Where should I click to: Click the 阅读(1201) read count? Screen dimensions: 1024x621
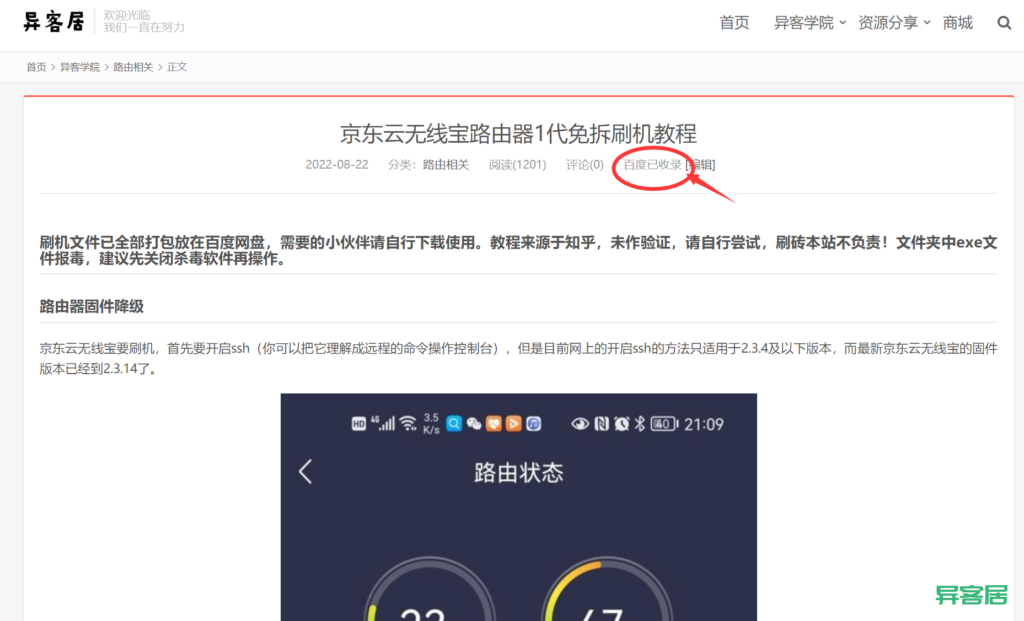pos(517,165)
